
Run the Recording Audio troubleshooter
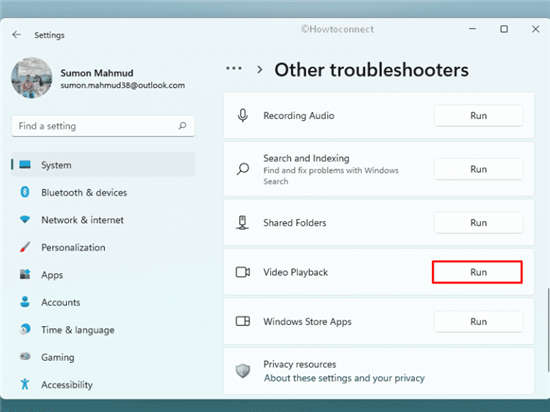(478, 115)
